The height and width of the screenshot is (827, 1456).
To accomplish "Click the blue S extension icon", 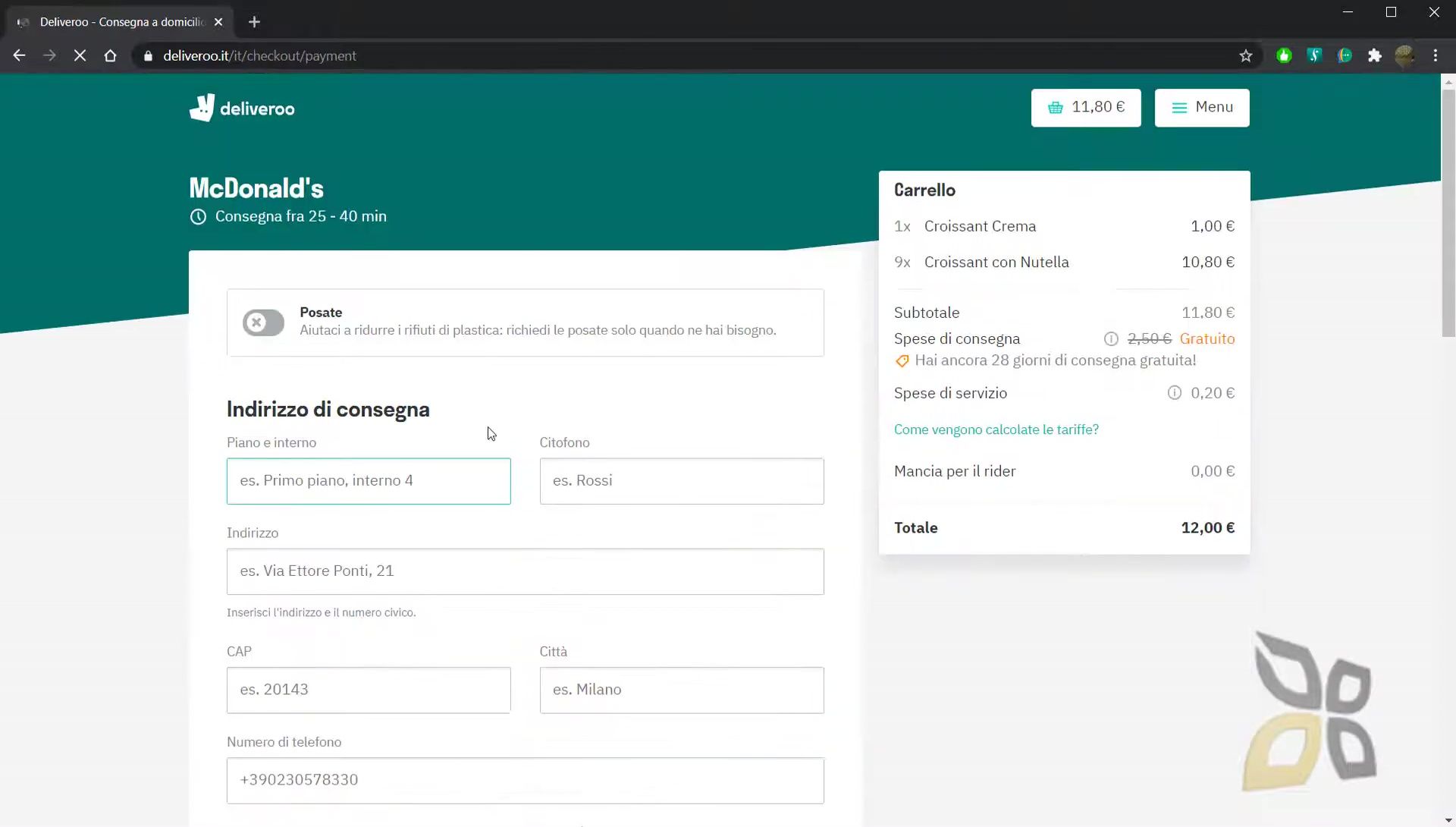I will (x=1313, y=55).
